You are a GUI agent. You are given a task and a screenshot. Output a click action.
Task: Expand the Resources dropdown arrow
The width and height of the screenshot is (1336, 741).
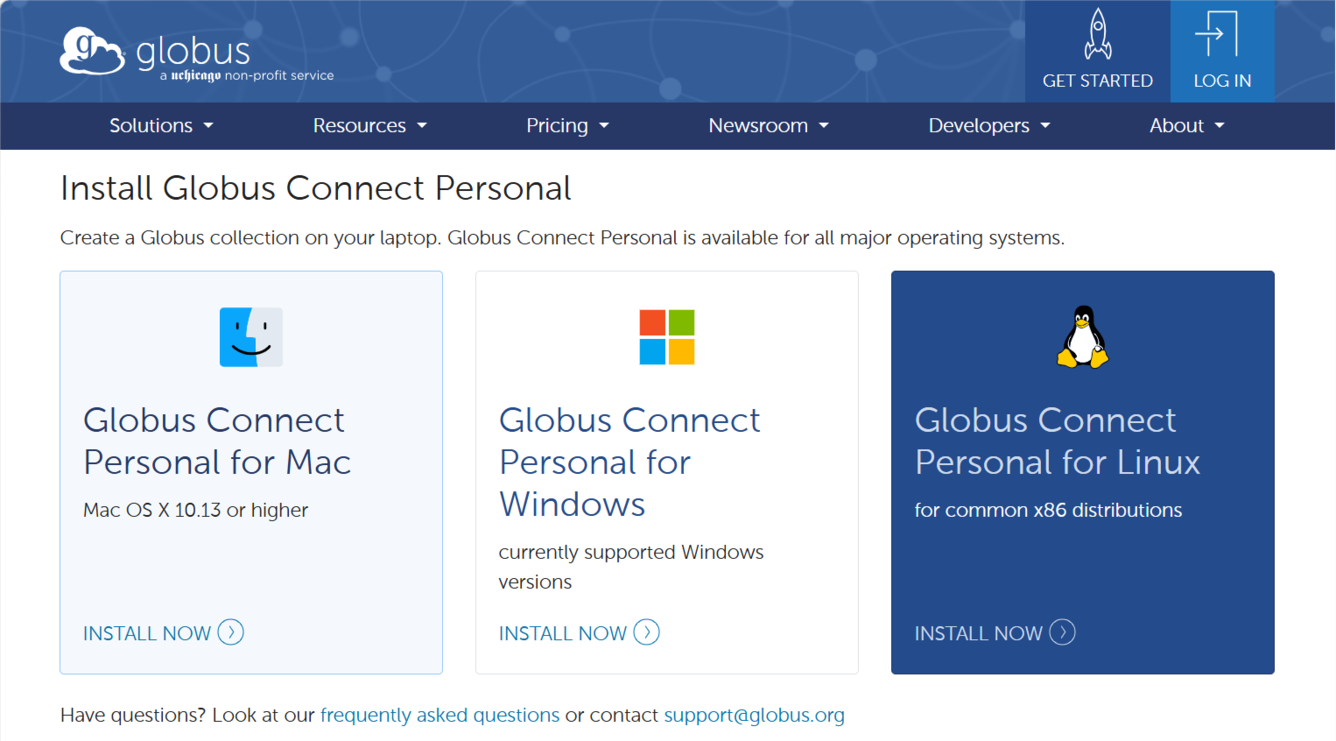[421, 126]
